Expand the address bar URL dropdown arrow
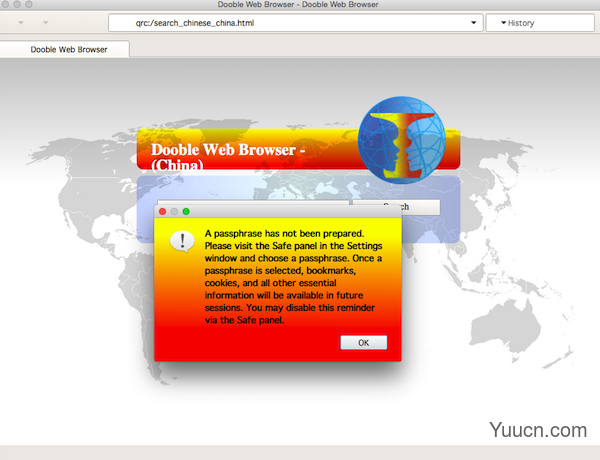 coord(473,23)
